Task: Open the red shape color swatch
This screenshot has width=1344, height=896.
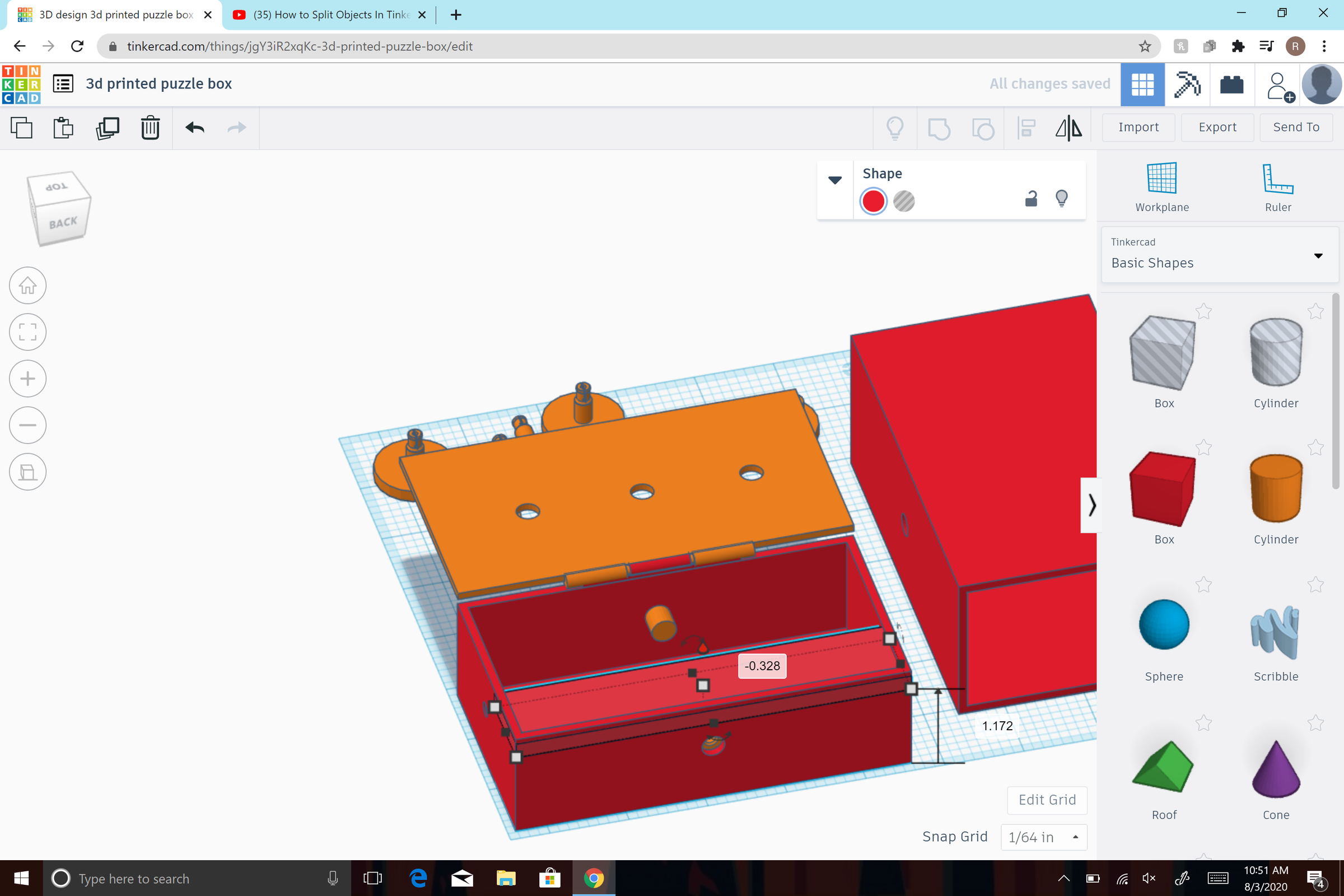Action: point(872,201)
